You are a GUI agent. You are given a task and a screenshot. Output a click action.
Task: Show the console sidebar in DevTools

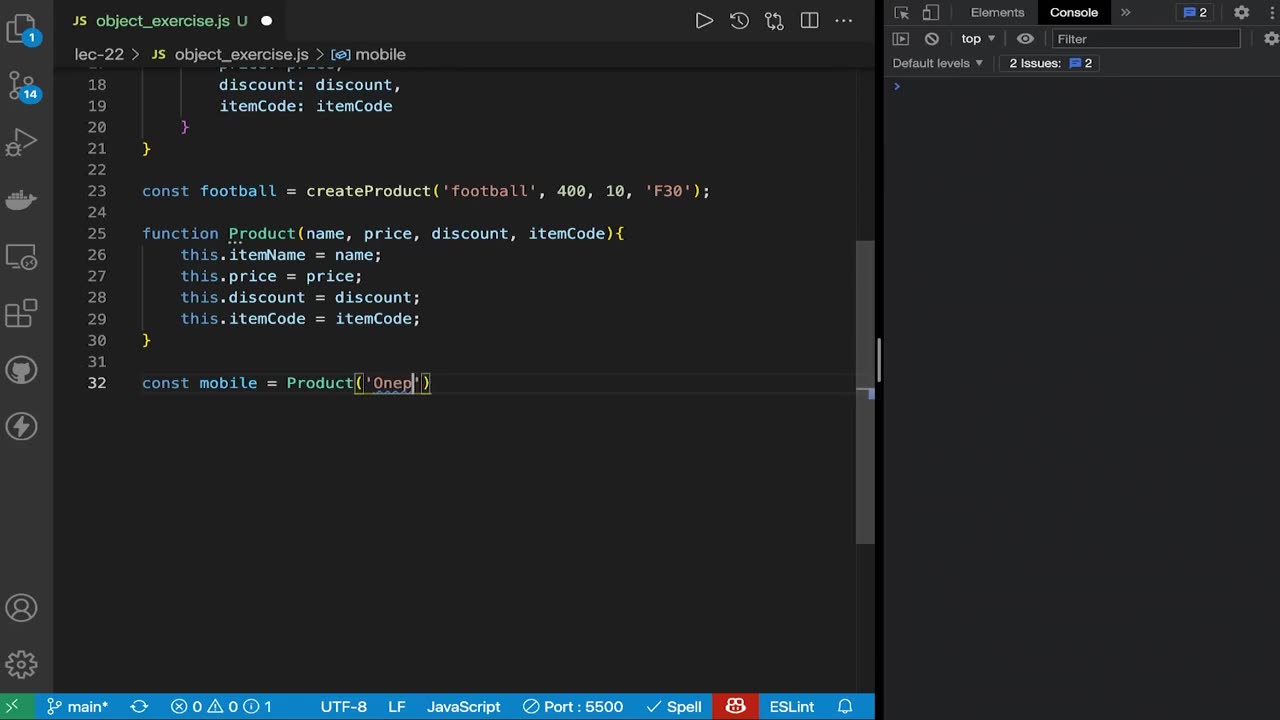(900, 39)
